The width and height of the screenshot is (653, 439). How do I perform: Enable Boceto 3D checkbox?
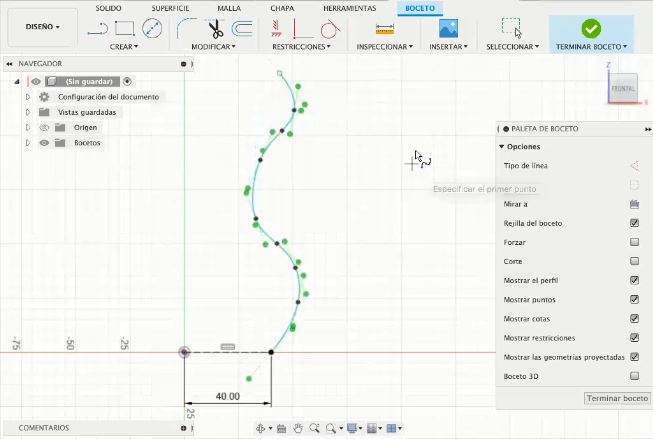(634, 376)
